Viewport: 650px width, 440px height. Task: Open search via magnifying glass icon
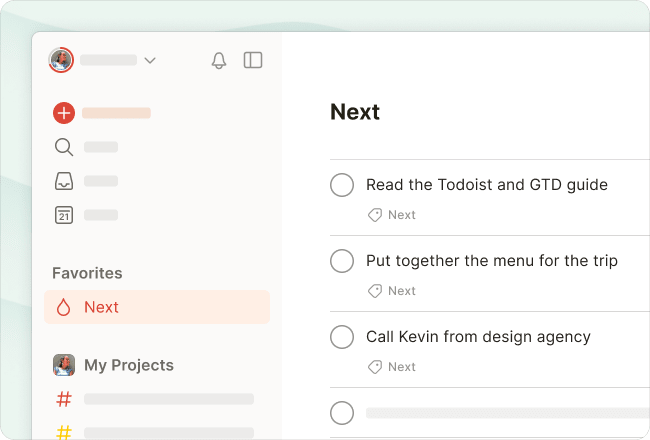(x=64, y=147)
